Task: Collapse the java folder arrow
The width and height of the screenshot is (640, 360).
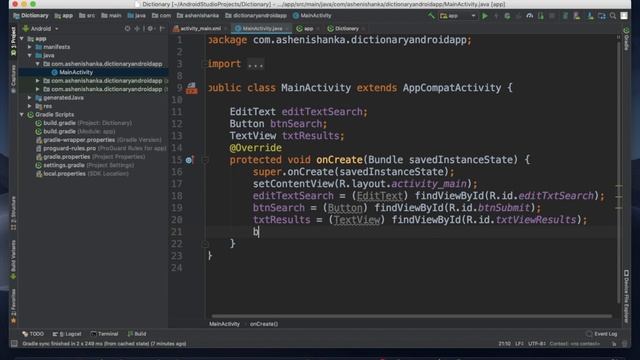Action: (x=30, y=56)
